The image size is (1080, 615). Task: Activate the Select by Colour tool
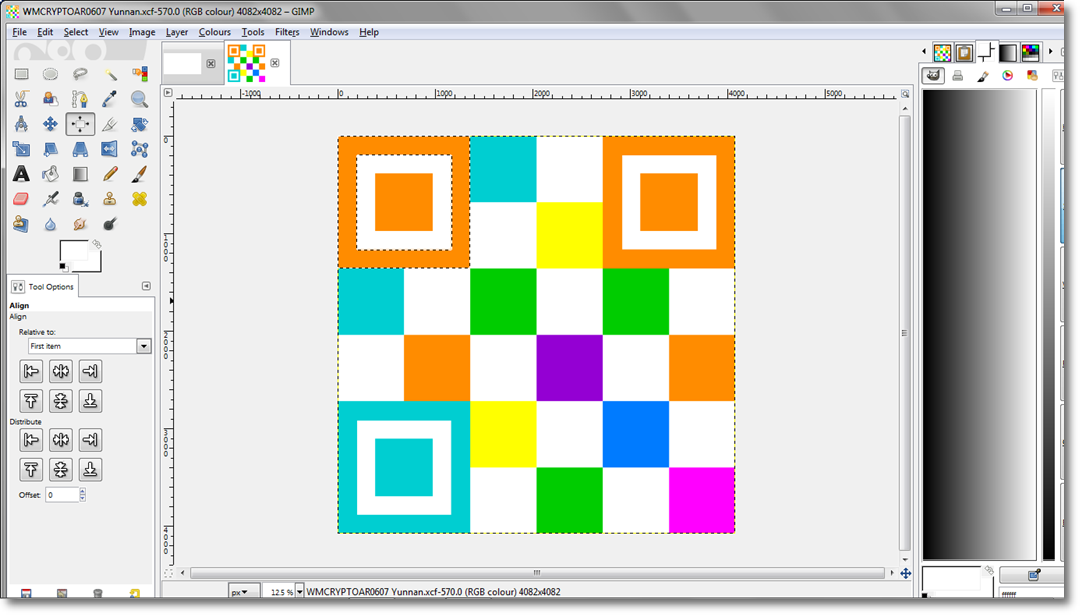(x=139, y=74)
